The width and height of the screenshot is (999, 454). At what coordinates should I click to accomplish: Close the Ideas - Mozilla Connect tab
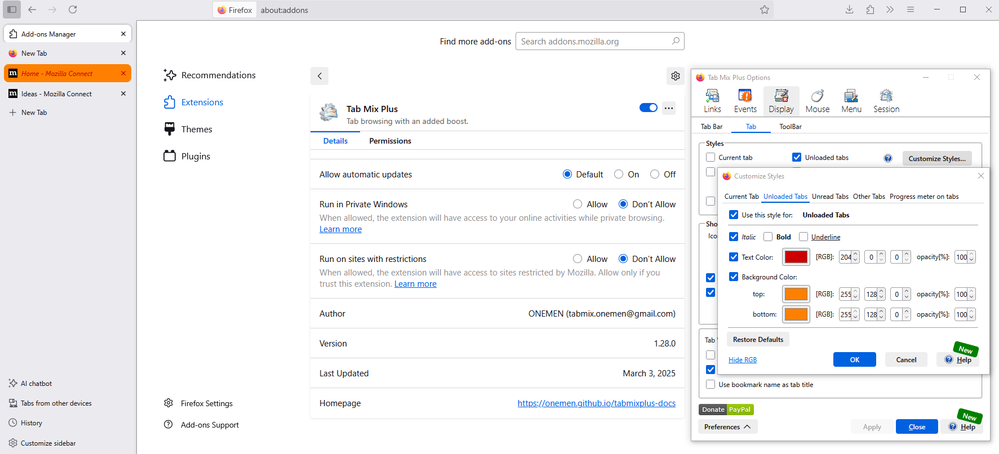(x=123, y=94)
